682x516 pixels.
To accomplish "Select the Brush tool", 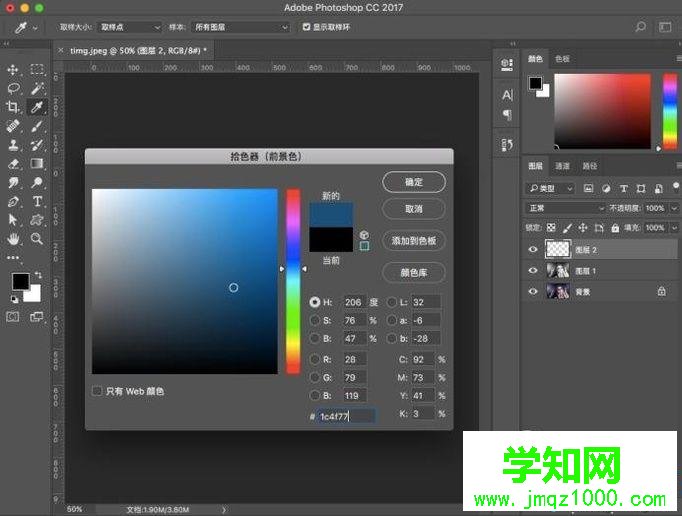I will [37, 126].
